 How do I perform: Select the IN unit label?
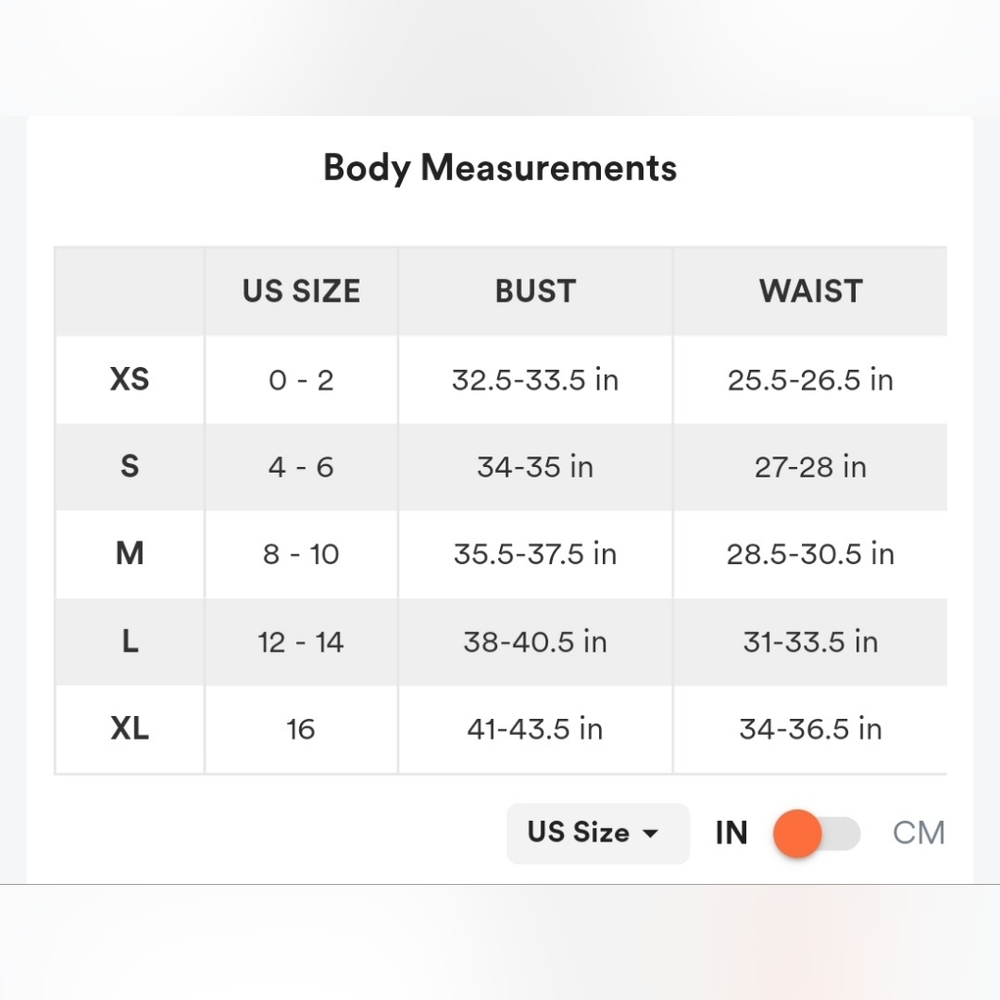pyautogui.click(x=731, y=833)
